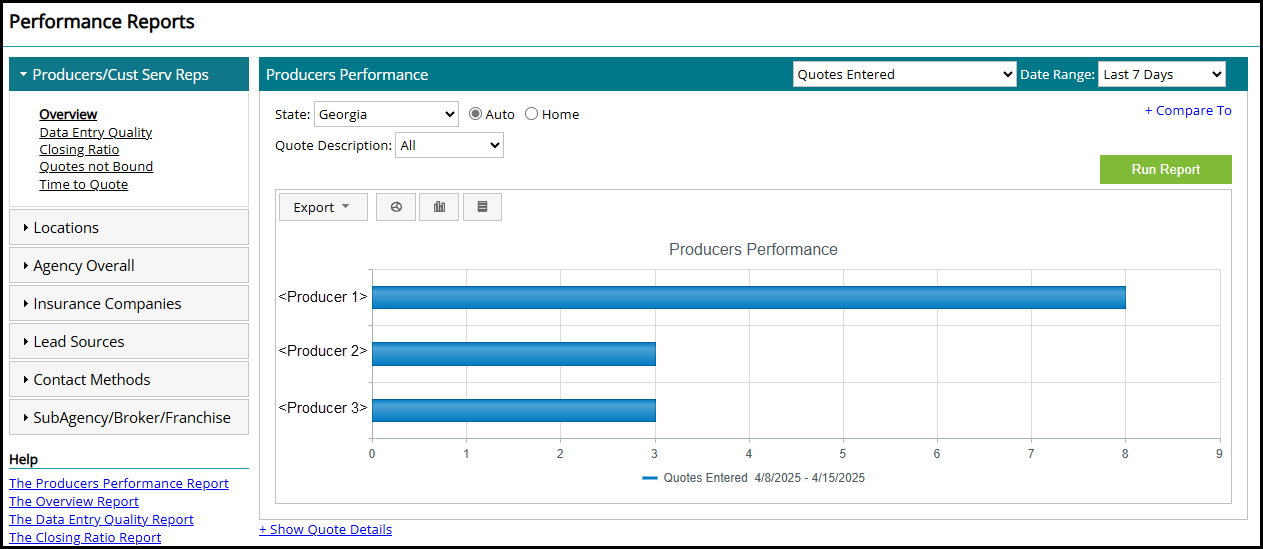Open the Quotes Entered metric dropdown

(905, 74)
